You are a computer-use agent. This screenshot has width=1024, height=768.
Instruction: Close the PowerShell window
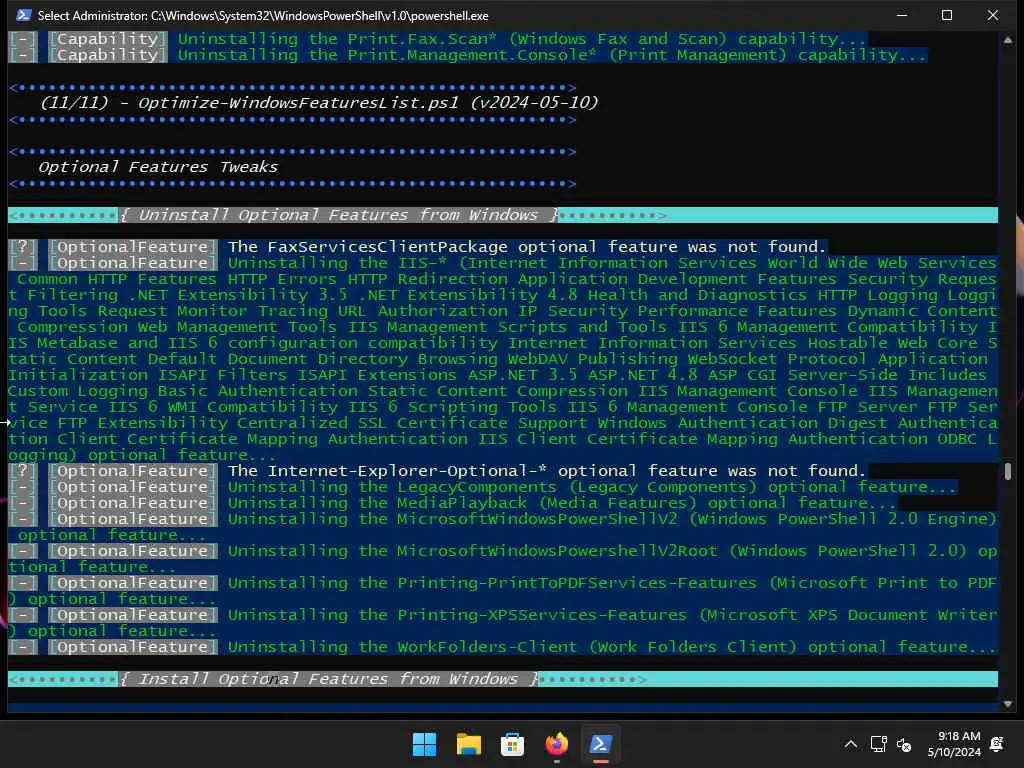(x=993, y=15)
